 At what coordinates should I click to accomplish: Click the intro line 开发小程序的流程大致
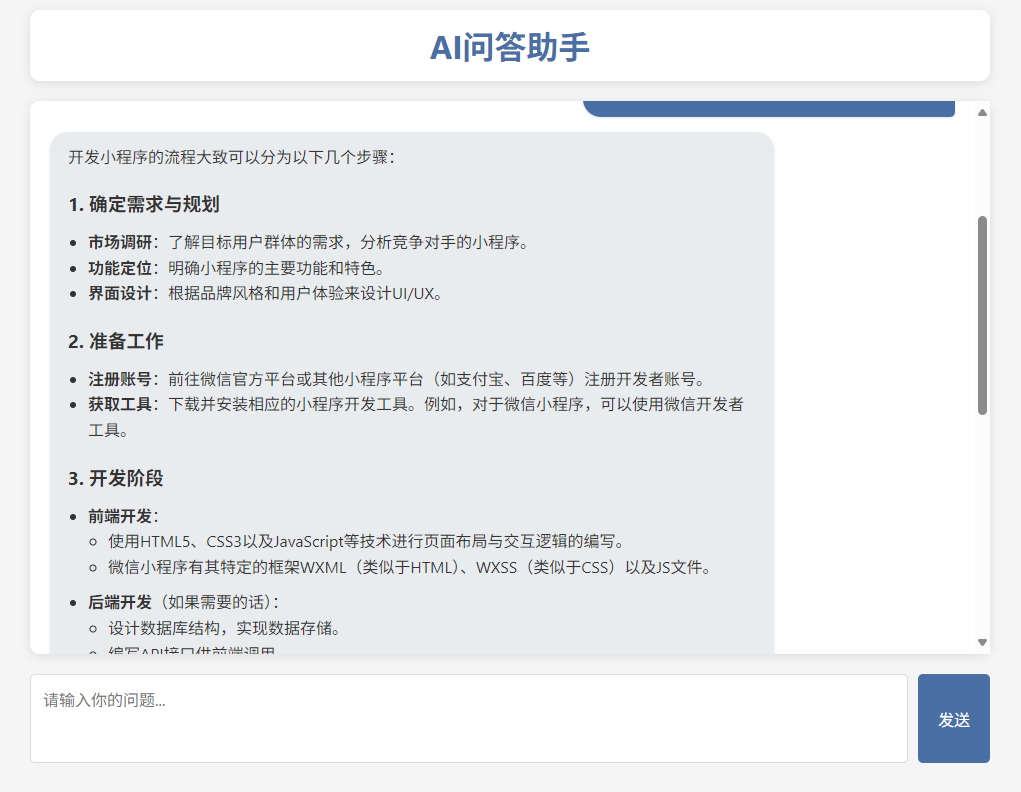click(x=232, y=158)
